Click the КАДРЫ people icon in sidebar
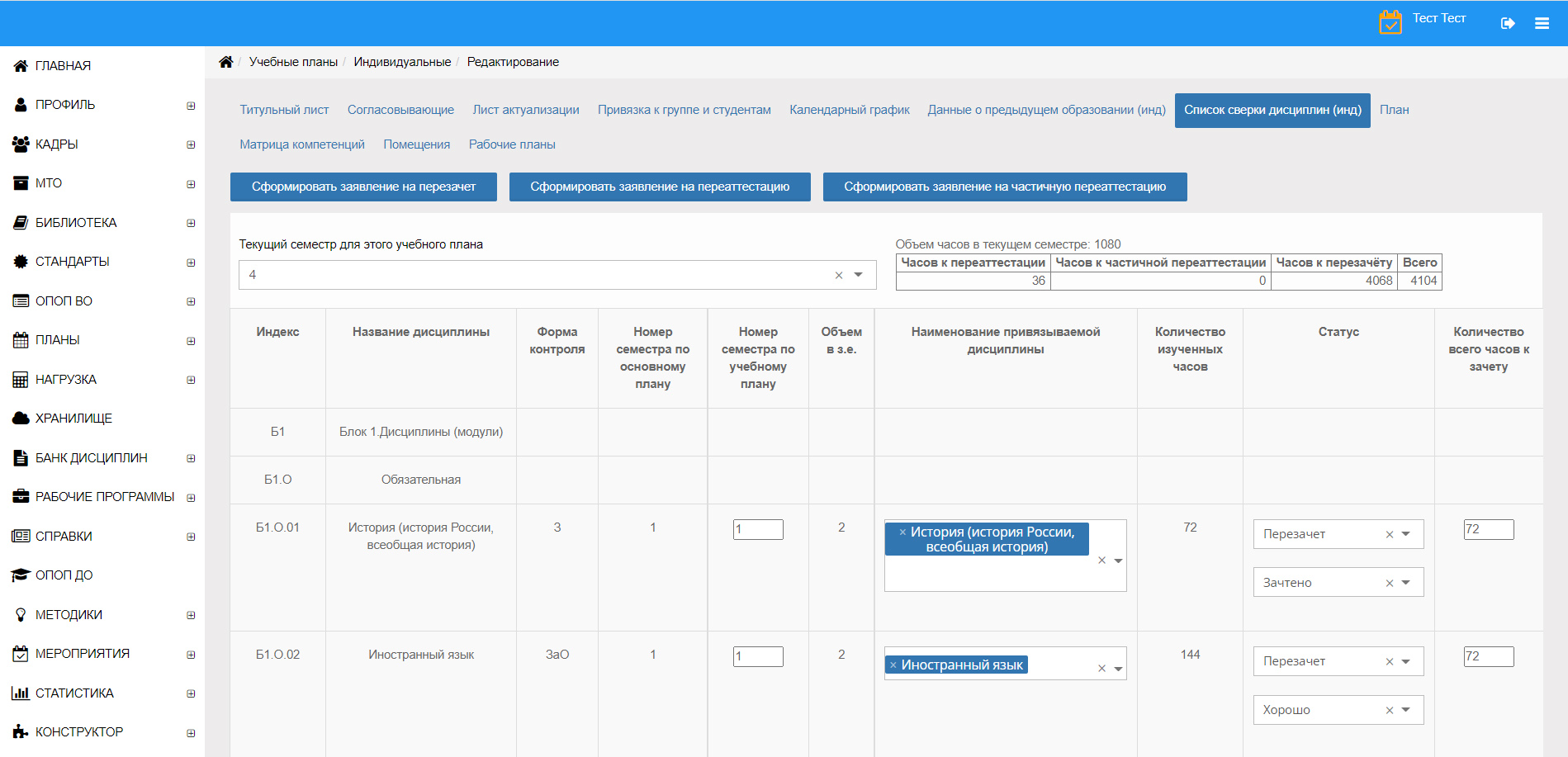 [x=21, y=144]
